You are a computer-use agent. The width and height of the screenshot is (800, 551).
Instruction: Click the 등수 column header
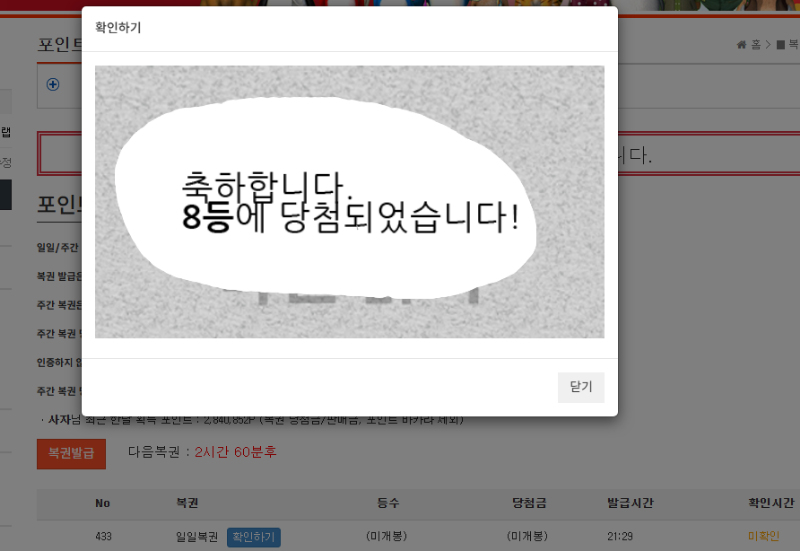[389, 503]
